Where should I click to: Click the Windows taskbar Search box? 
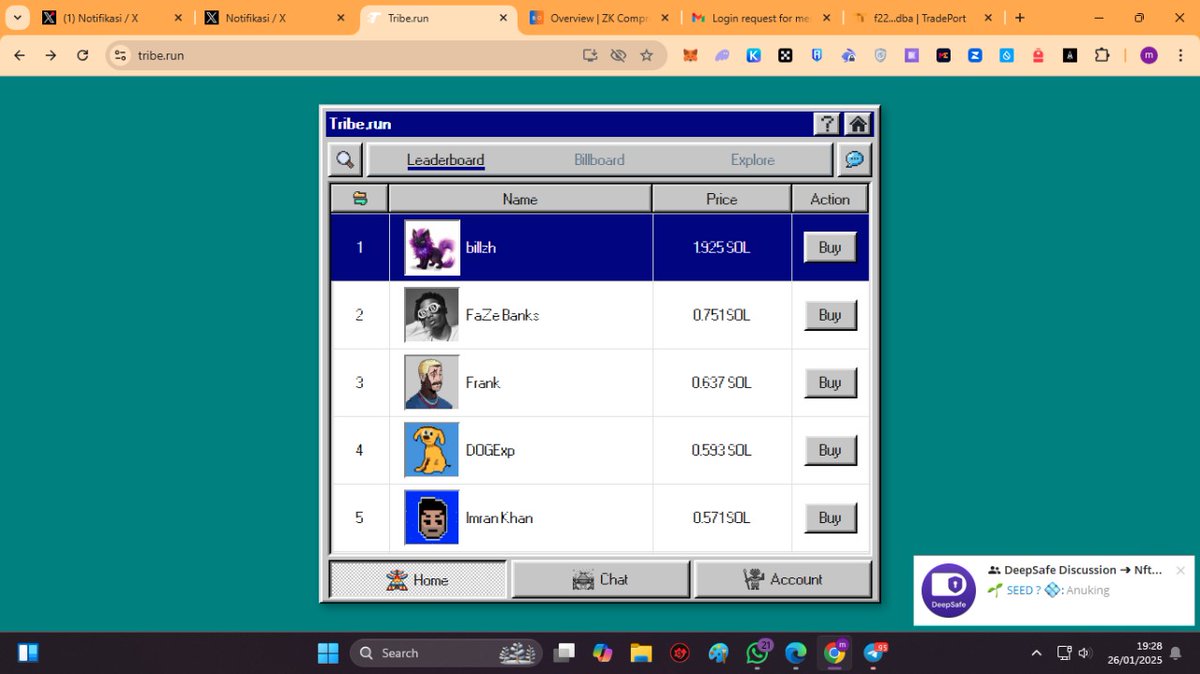(x=446, y=653)
